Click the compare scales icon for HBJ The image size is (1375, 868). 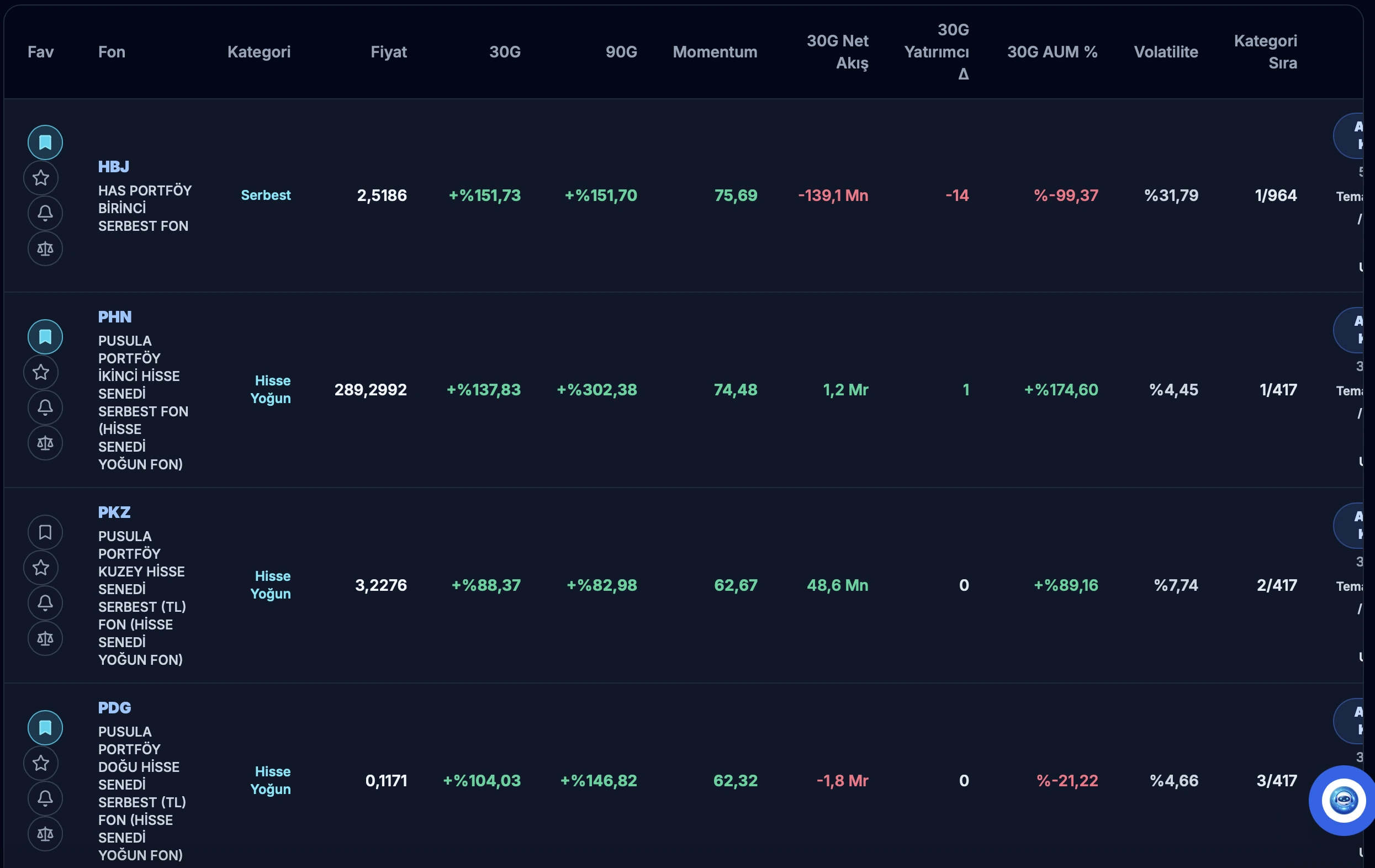coord(45,248)
